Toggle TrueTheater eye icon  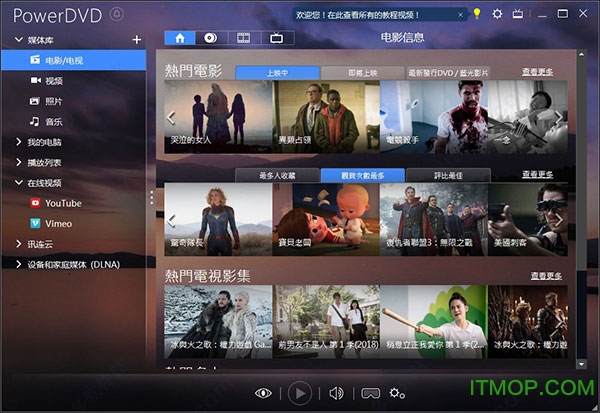(x=263, y=393)
